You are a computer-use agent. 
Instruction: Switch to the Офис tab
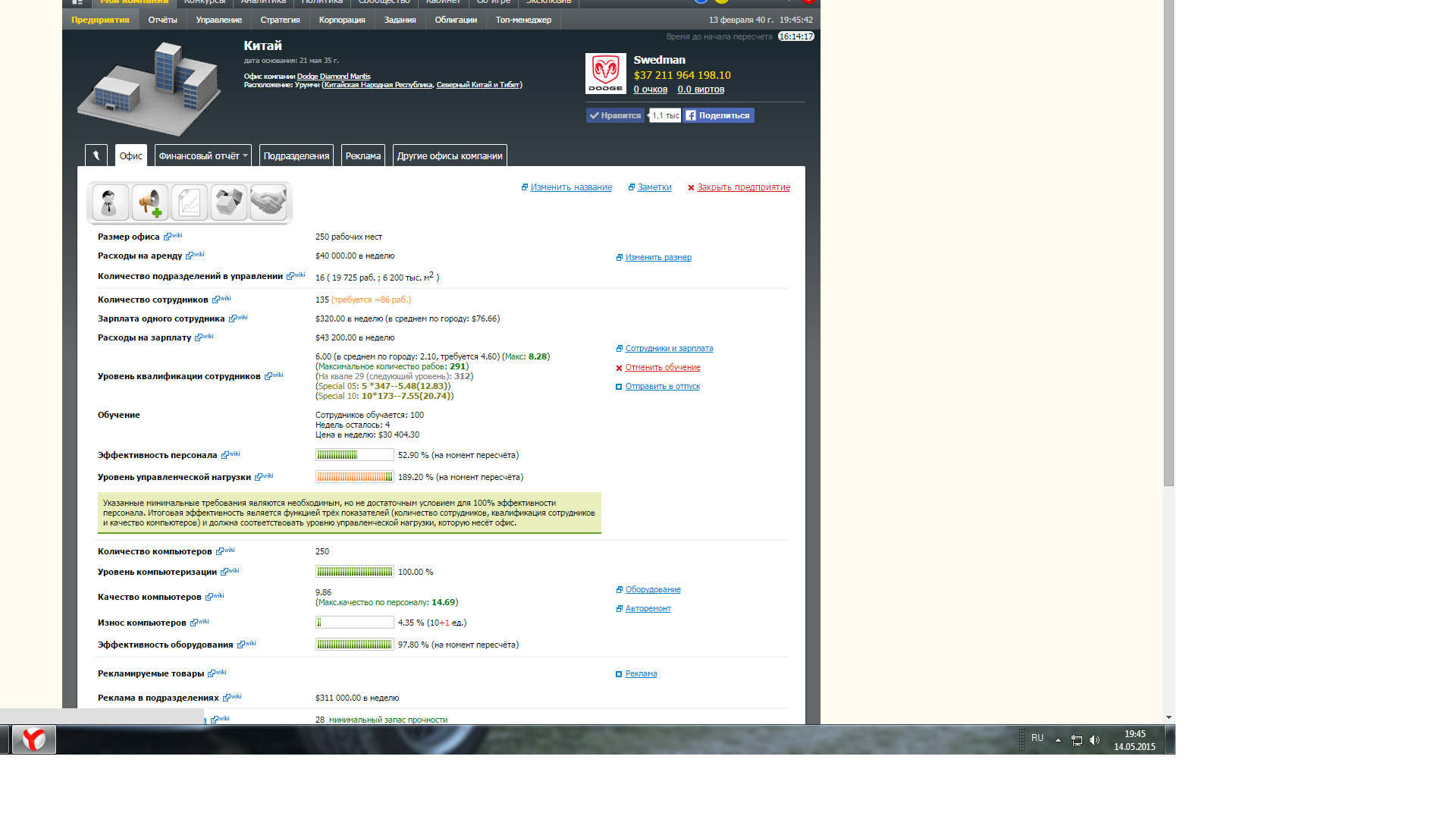(x=130, y=155)
